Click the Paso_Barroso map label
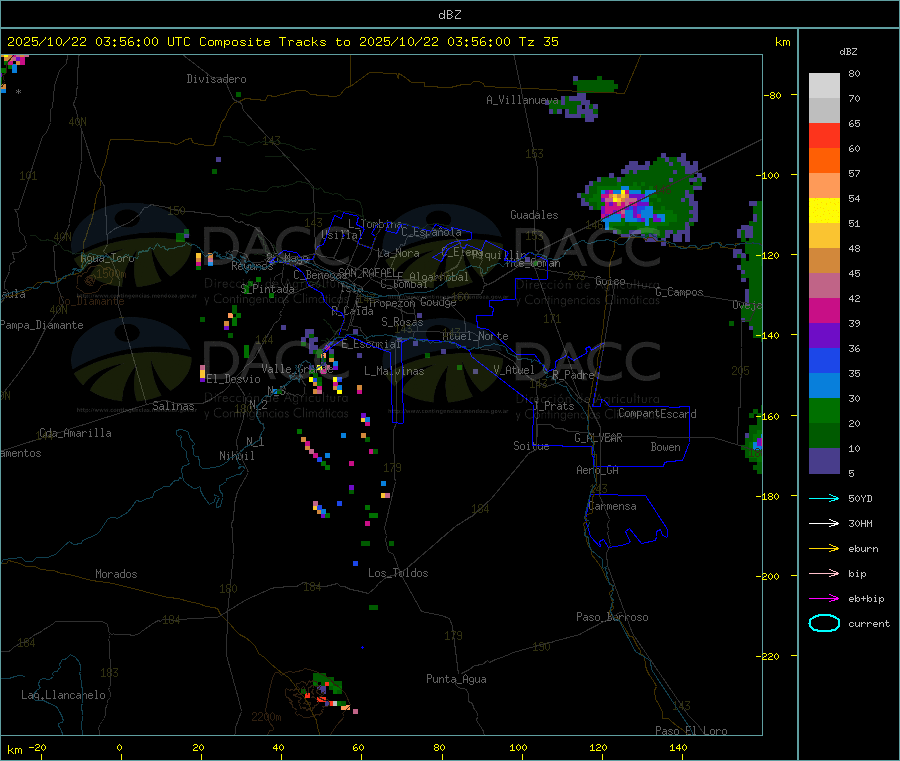The height and width of the screenshot is (761, 900). pos(612,617)
